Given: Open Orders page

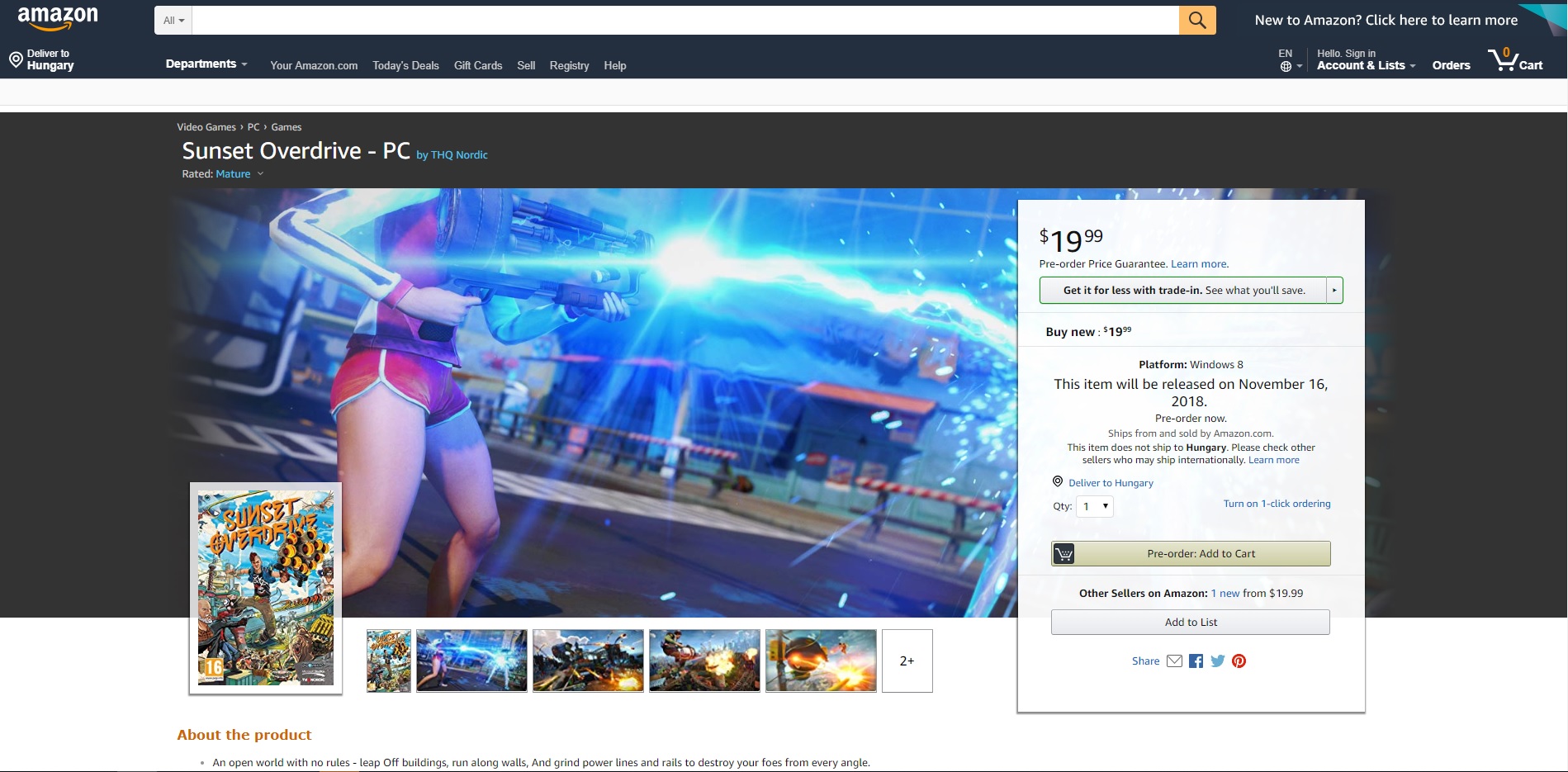Looking at the screenshot, I should [1451, 65].
